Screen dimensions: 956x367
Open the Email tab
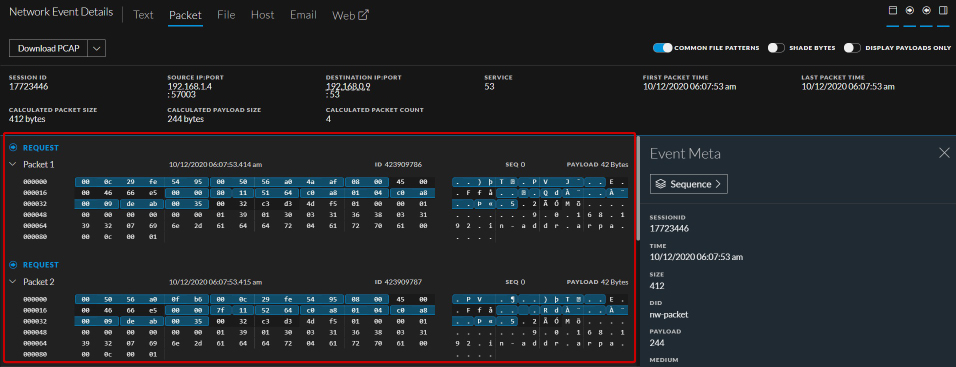pyautogui.click(x=303, y=15)
